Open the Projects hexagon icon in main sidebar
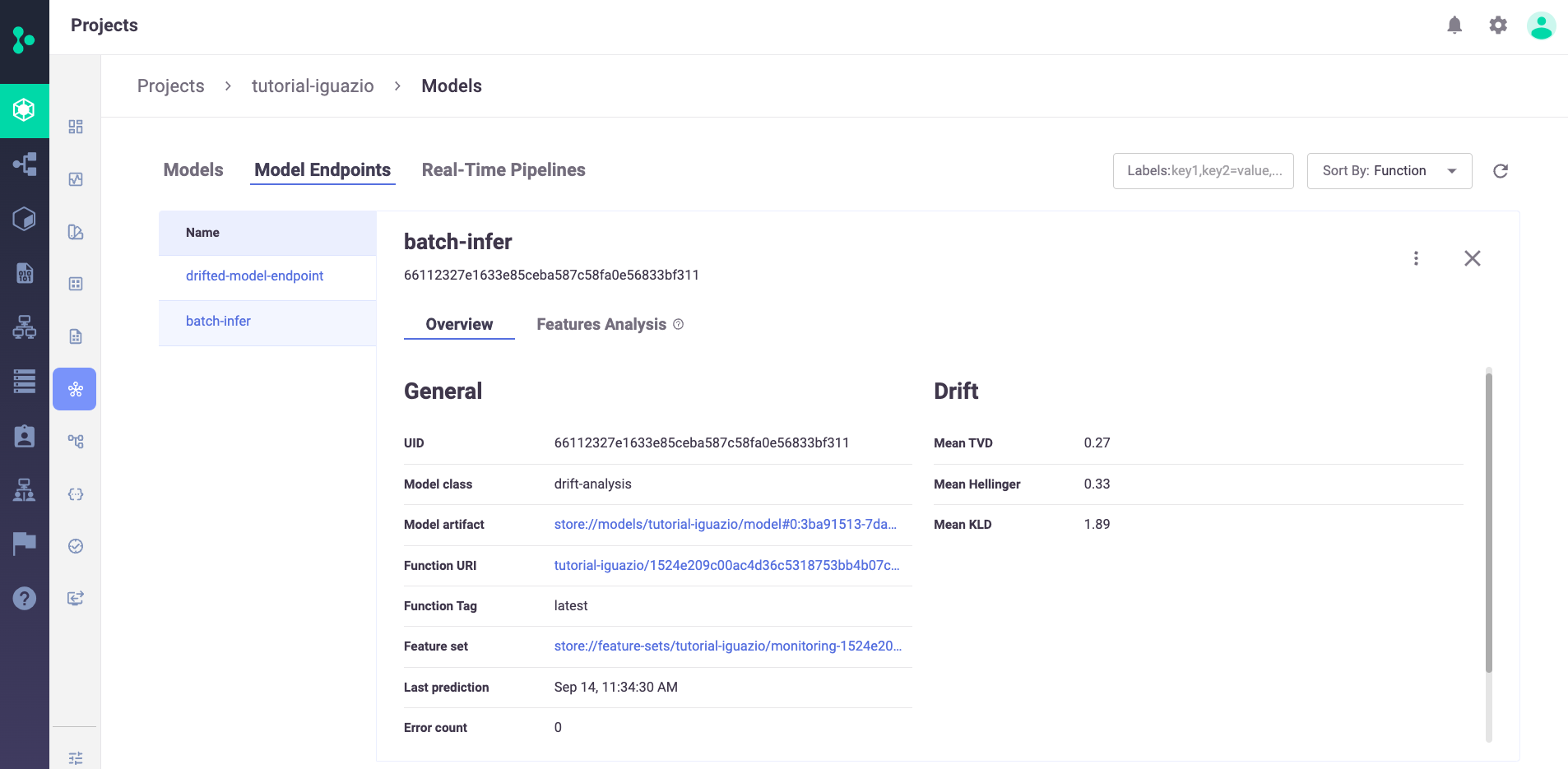1568x769 pixels. tap(24, 110)
